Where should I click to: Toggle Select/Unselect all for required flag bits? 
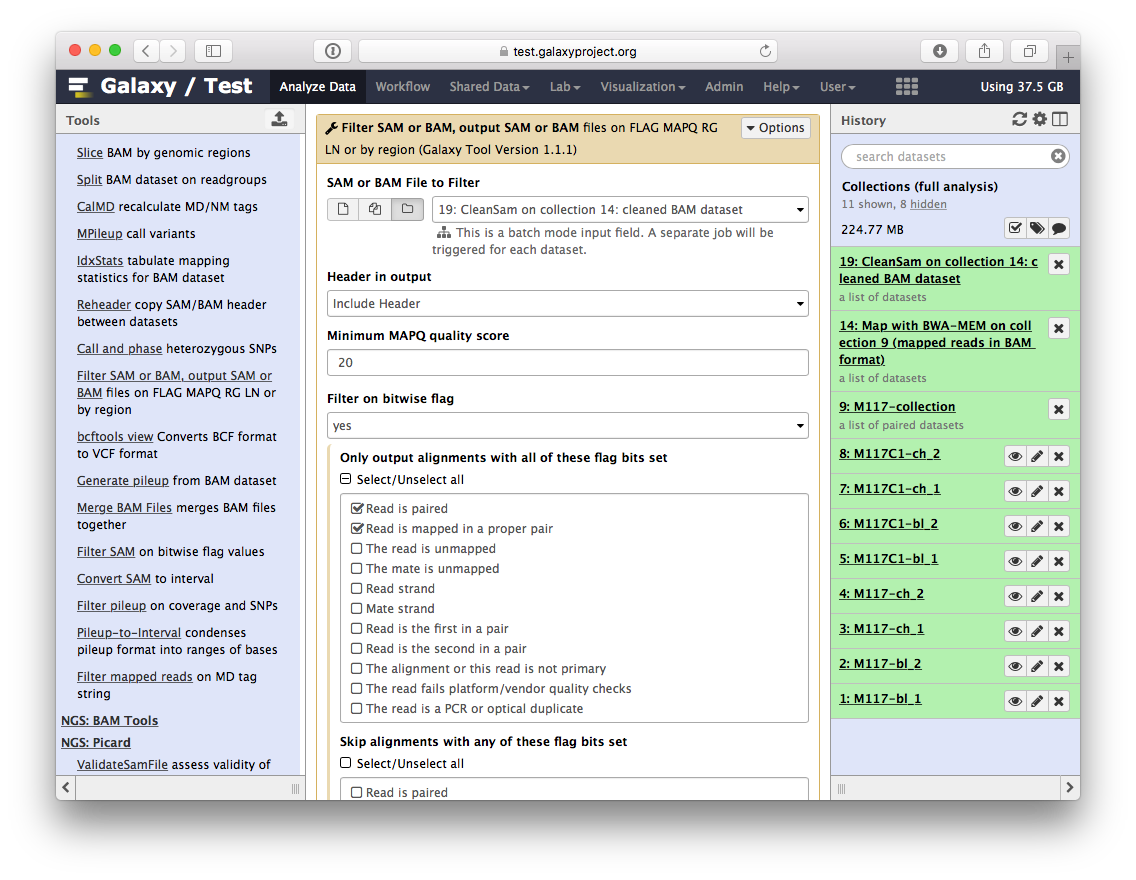[x=346, y=479]
